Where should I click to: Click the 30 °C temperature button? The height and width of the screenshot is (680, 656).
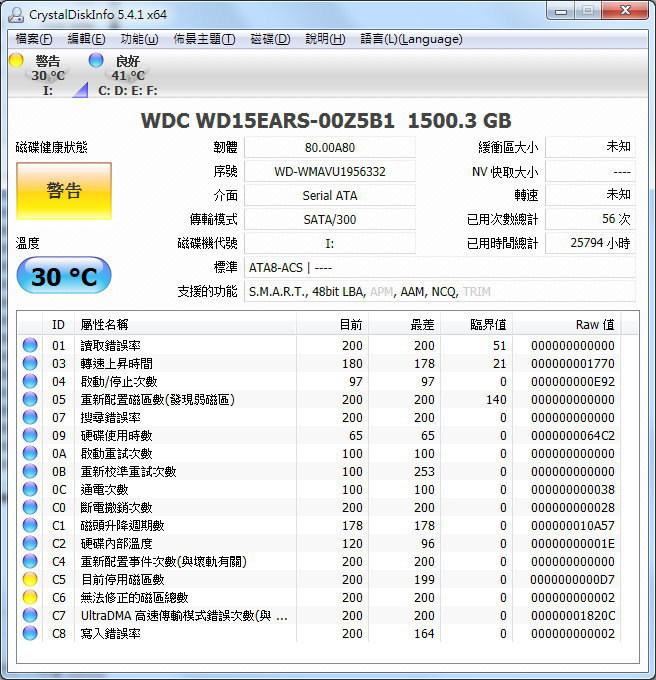(64, 276)
